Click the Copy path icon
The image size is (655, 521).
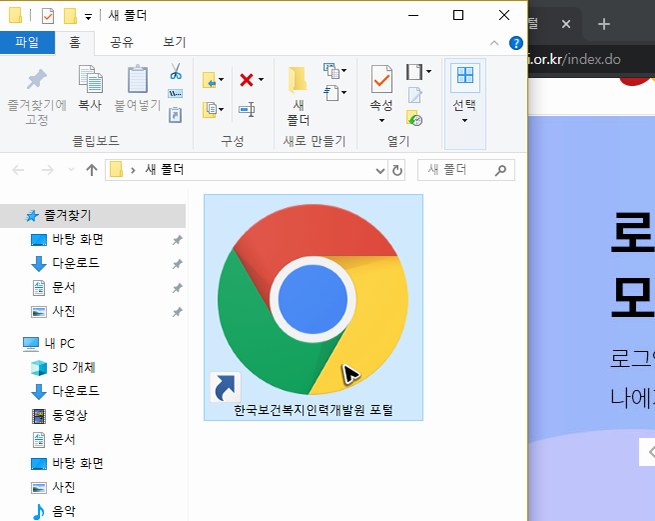point(175,93)
